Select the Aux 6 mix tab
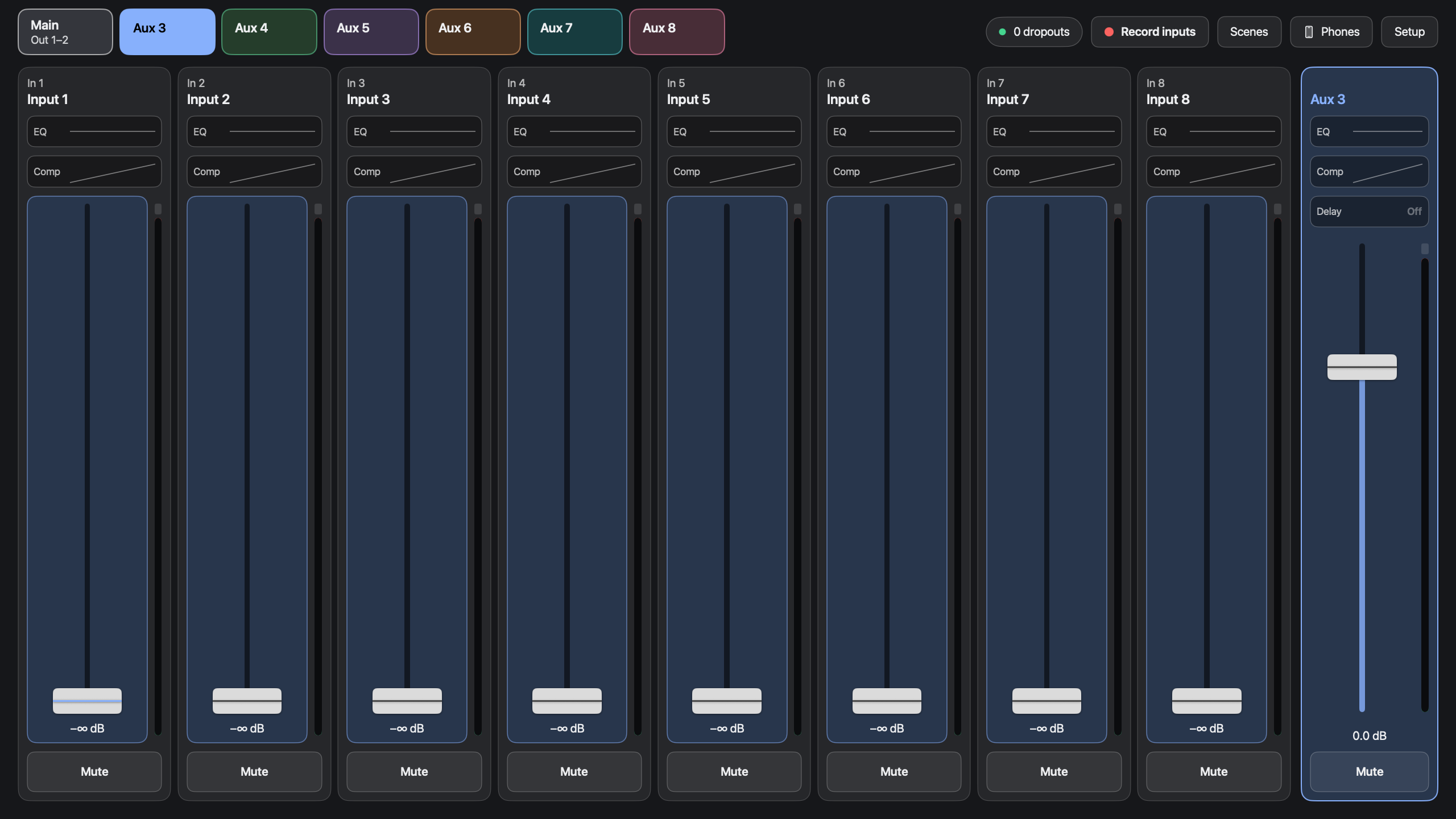Viewport: 1456px width, 819px height. click(473, 32)
